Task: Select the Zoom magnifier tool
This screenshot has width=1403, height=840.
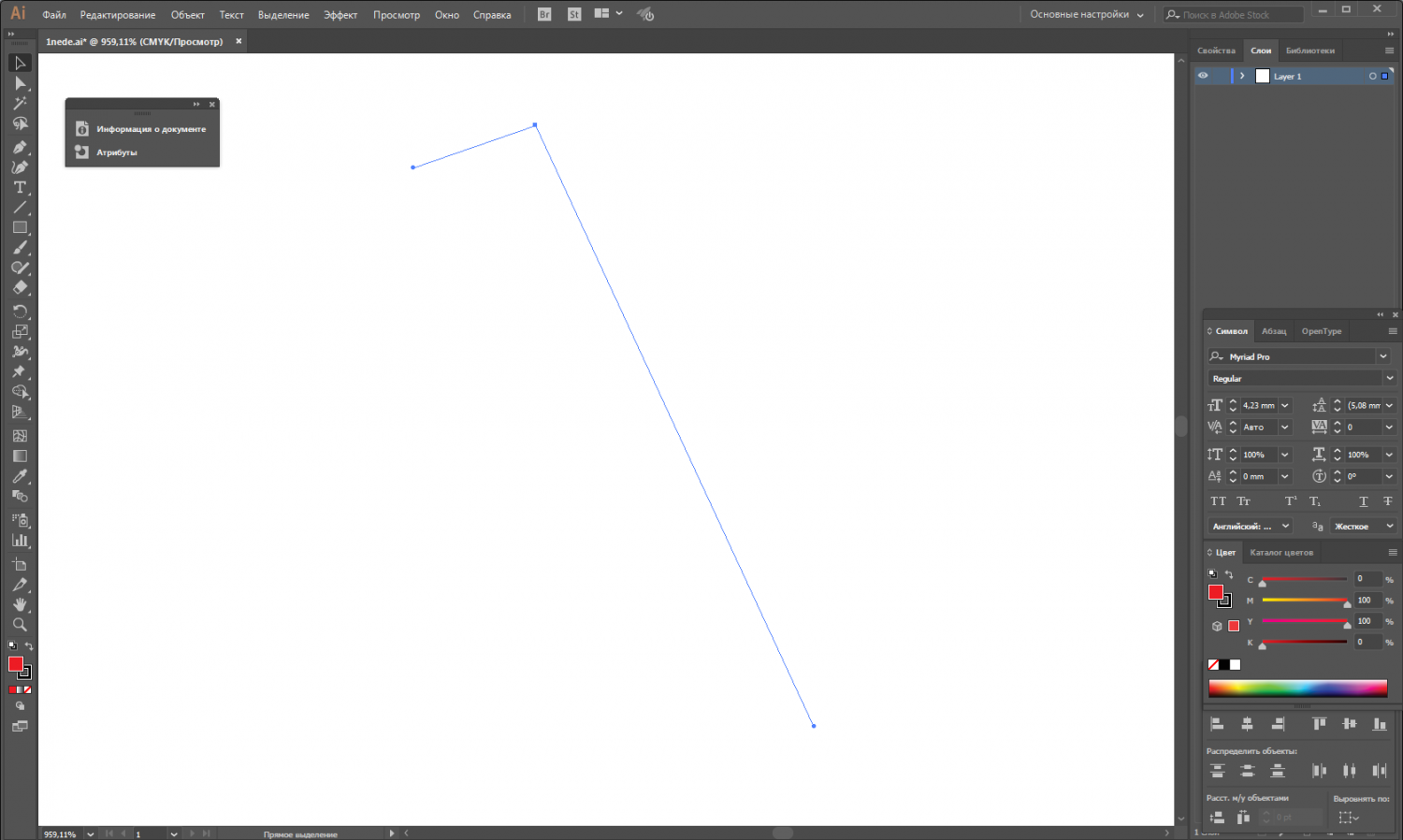Action: click(x=20, y=624)
